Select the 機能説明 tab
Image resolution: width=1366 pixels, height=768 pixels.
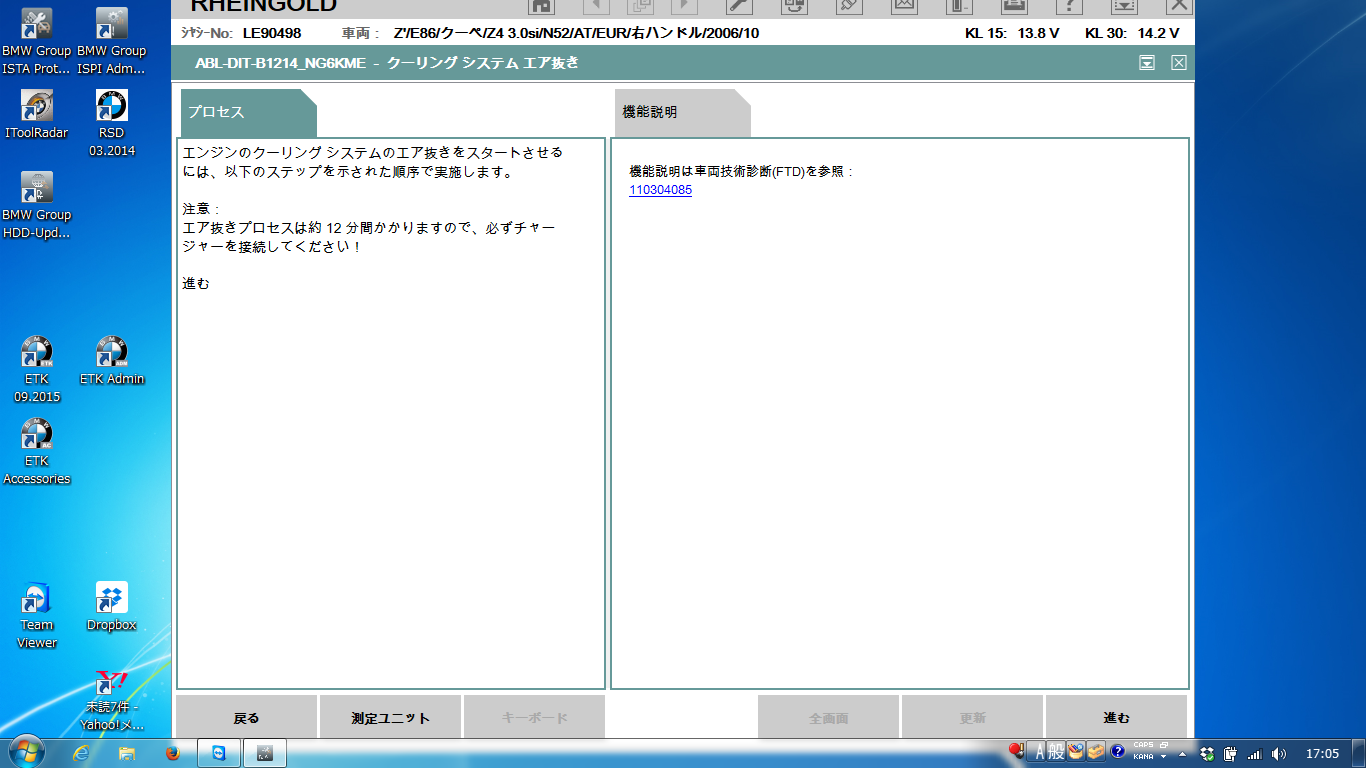click(x=680, y=112)
